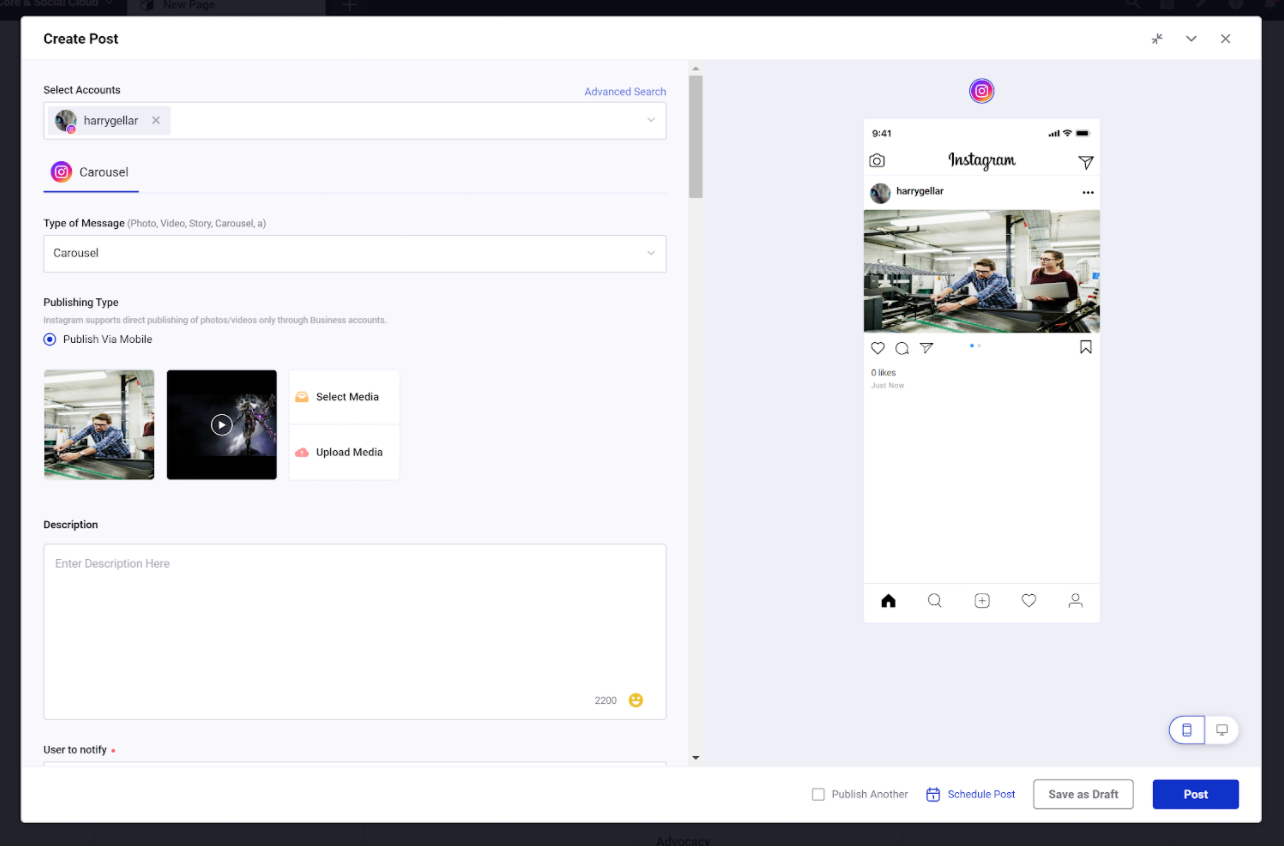Focus the Description text area
Viewport: 1284px width, 850px height.
[355, 632]
